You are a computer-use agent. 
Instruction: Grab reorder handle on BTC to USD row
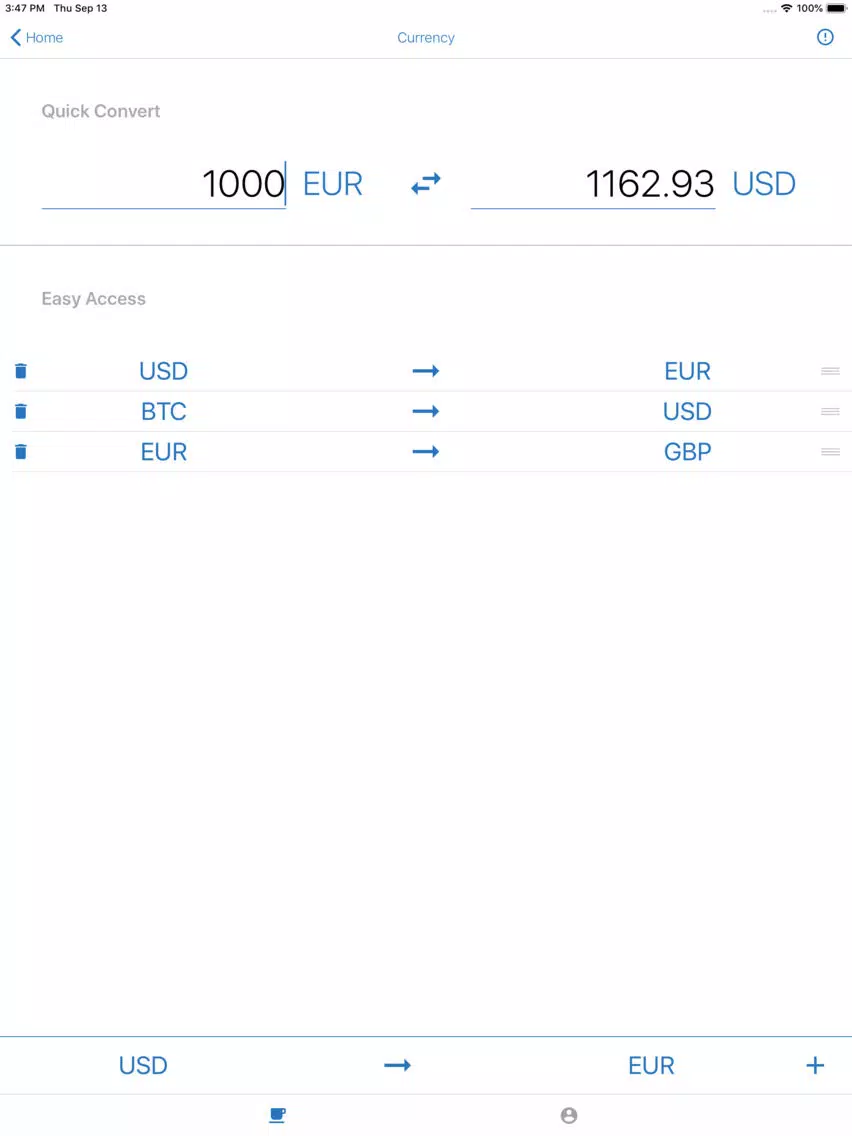point(830,412)
